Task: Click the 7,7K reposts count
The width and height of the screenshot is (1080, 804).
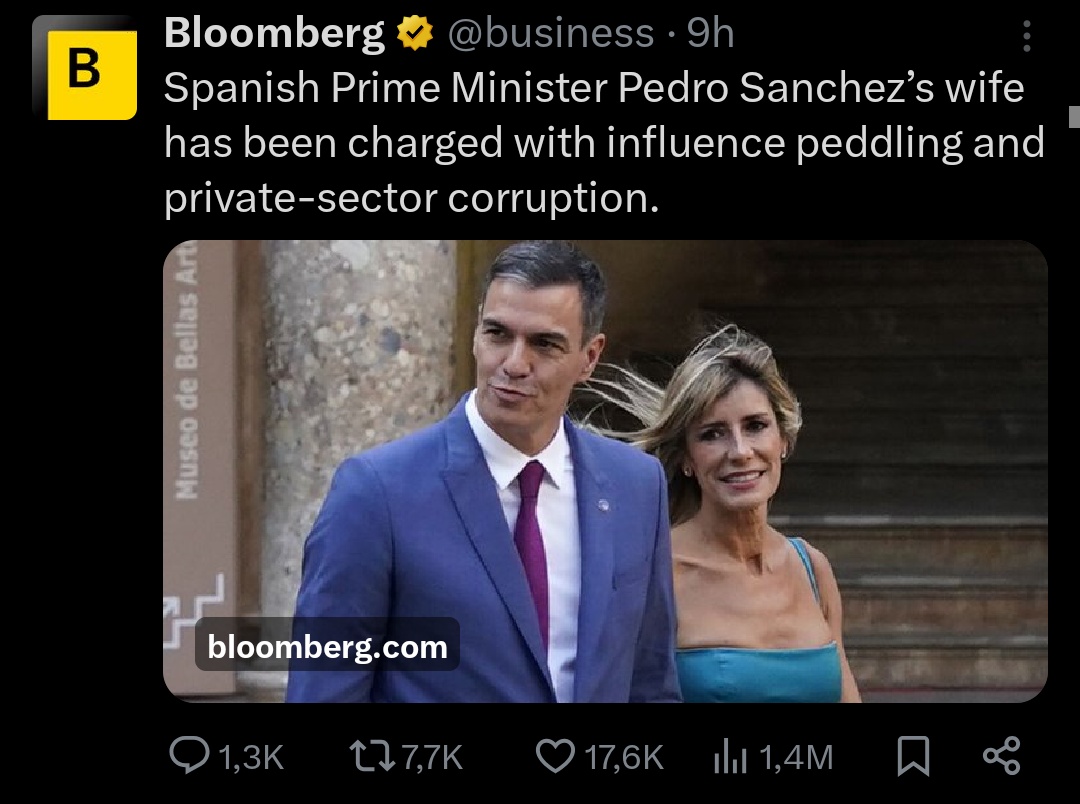Action: tap(432, 757)
